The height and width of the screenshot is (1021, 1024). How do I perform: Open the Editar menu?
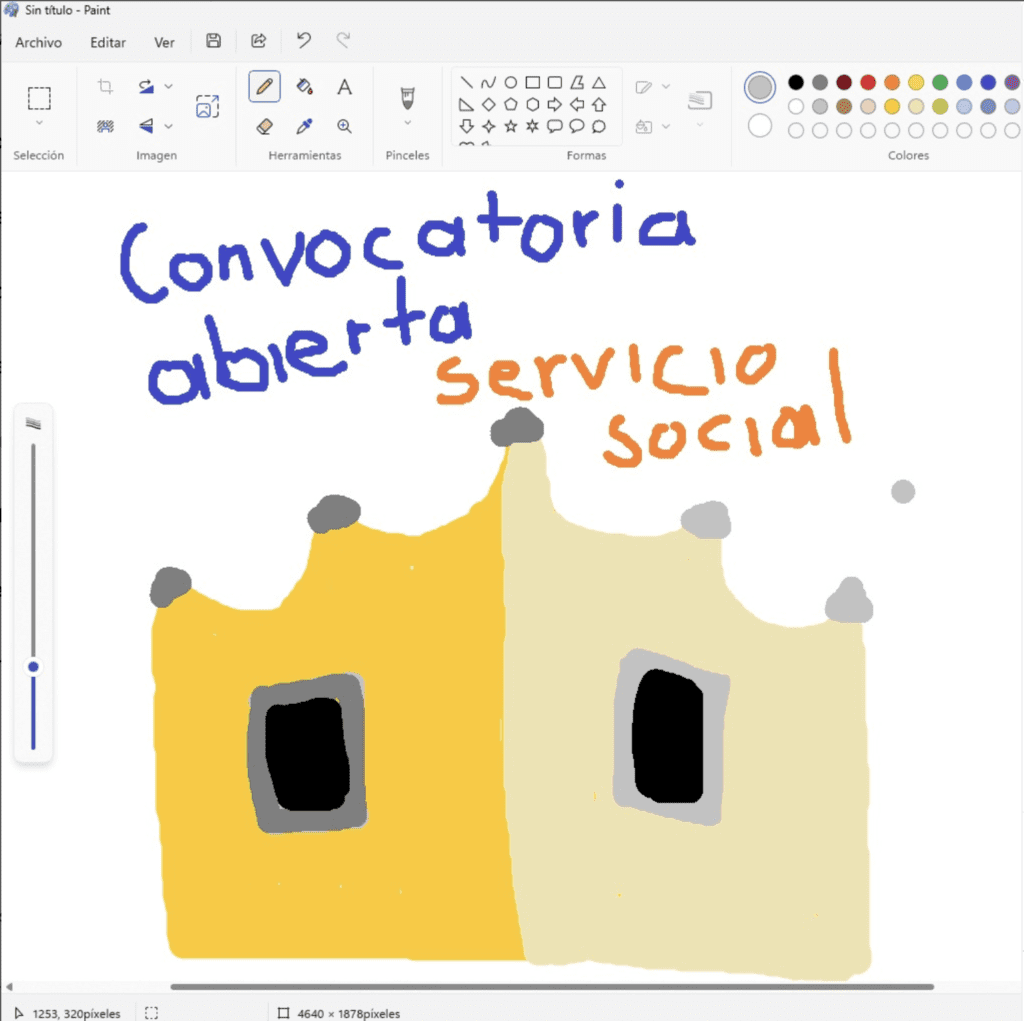[x=108, y=42]
